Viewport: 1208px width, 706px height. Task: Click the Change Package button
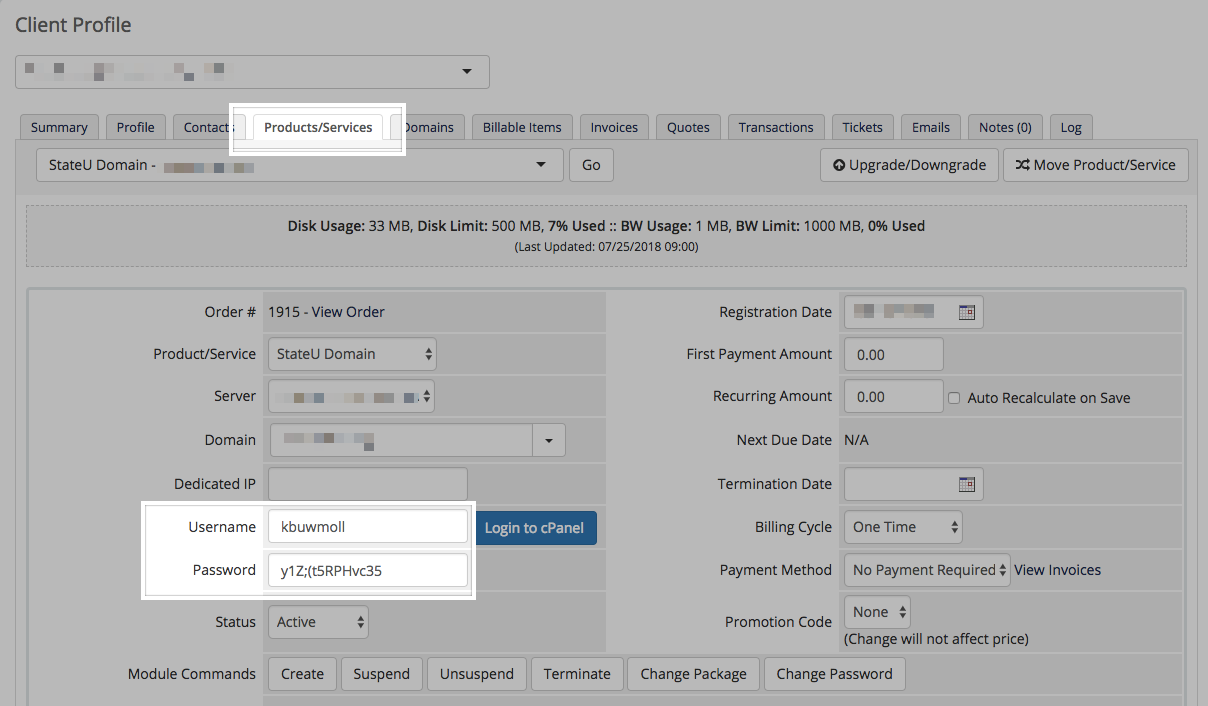694,674
